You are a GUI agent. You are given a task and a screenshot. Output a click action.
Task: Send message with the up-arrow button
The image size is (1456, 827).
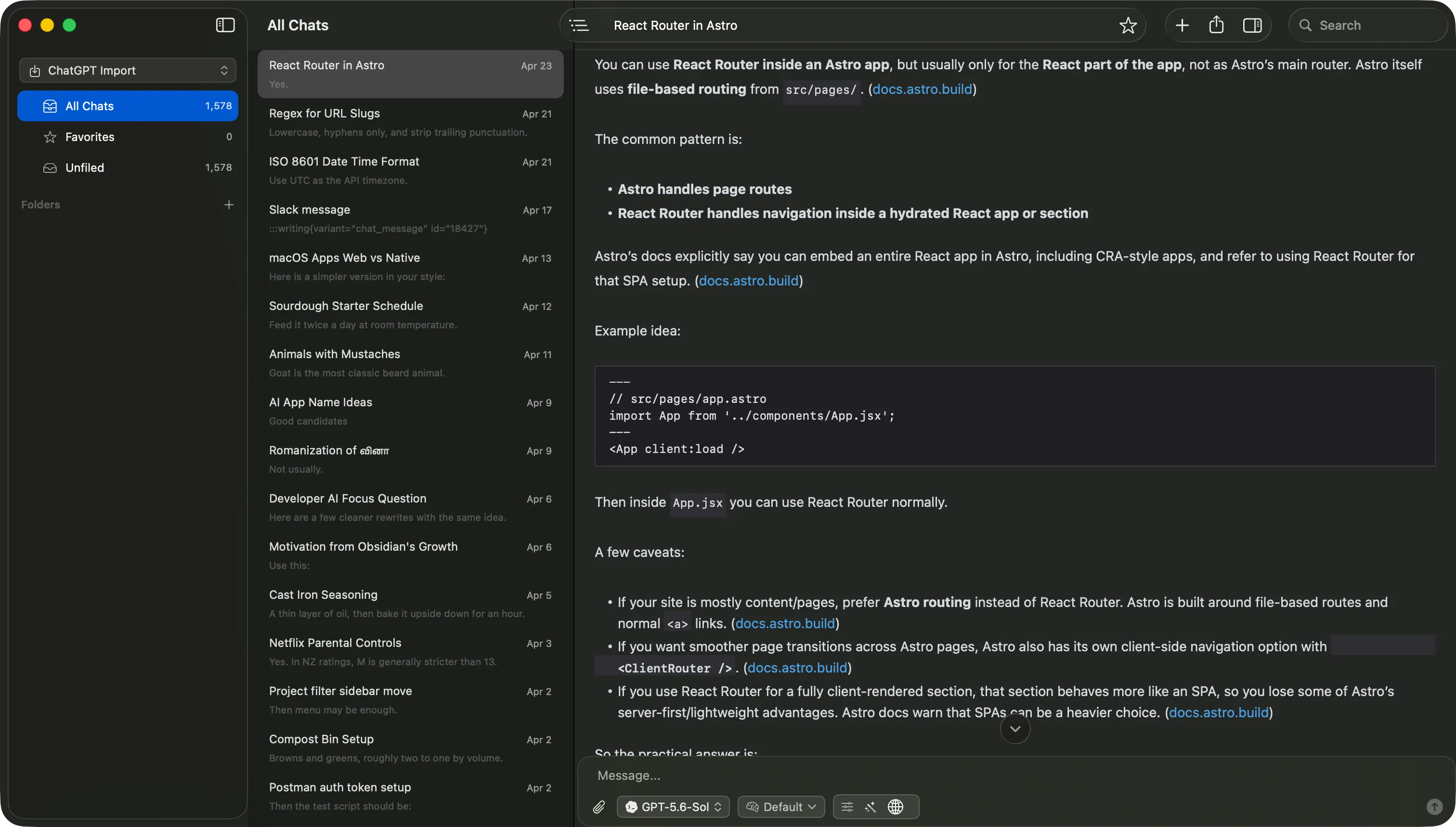pos(1434,807)
